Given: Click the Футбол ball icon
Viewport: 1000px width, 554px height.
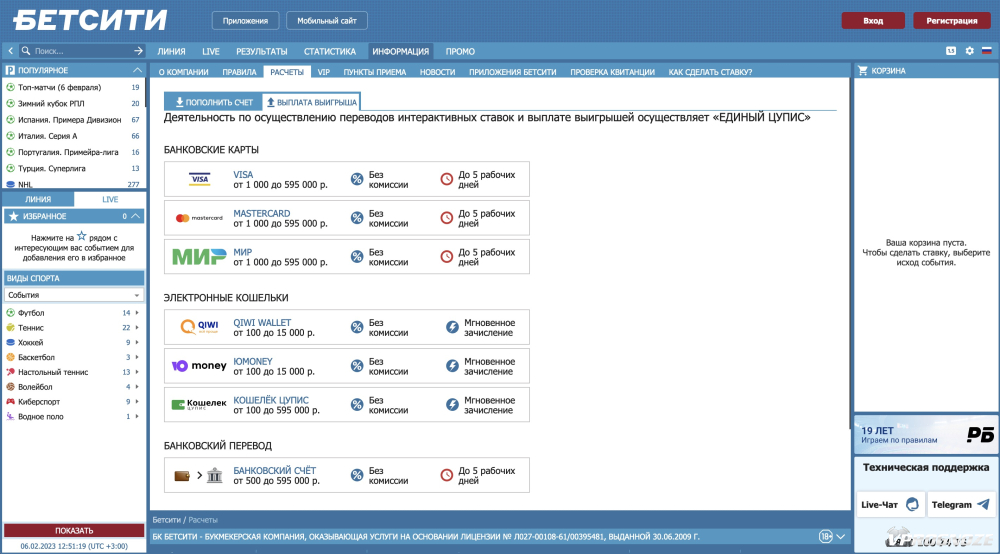Looking at the screenshot, I should (x=10, y=312).
